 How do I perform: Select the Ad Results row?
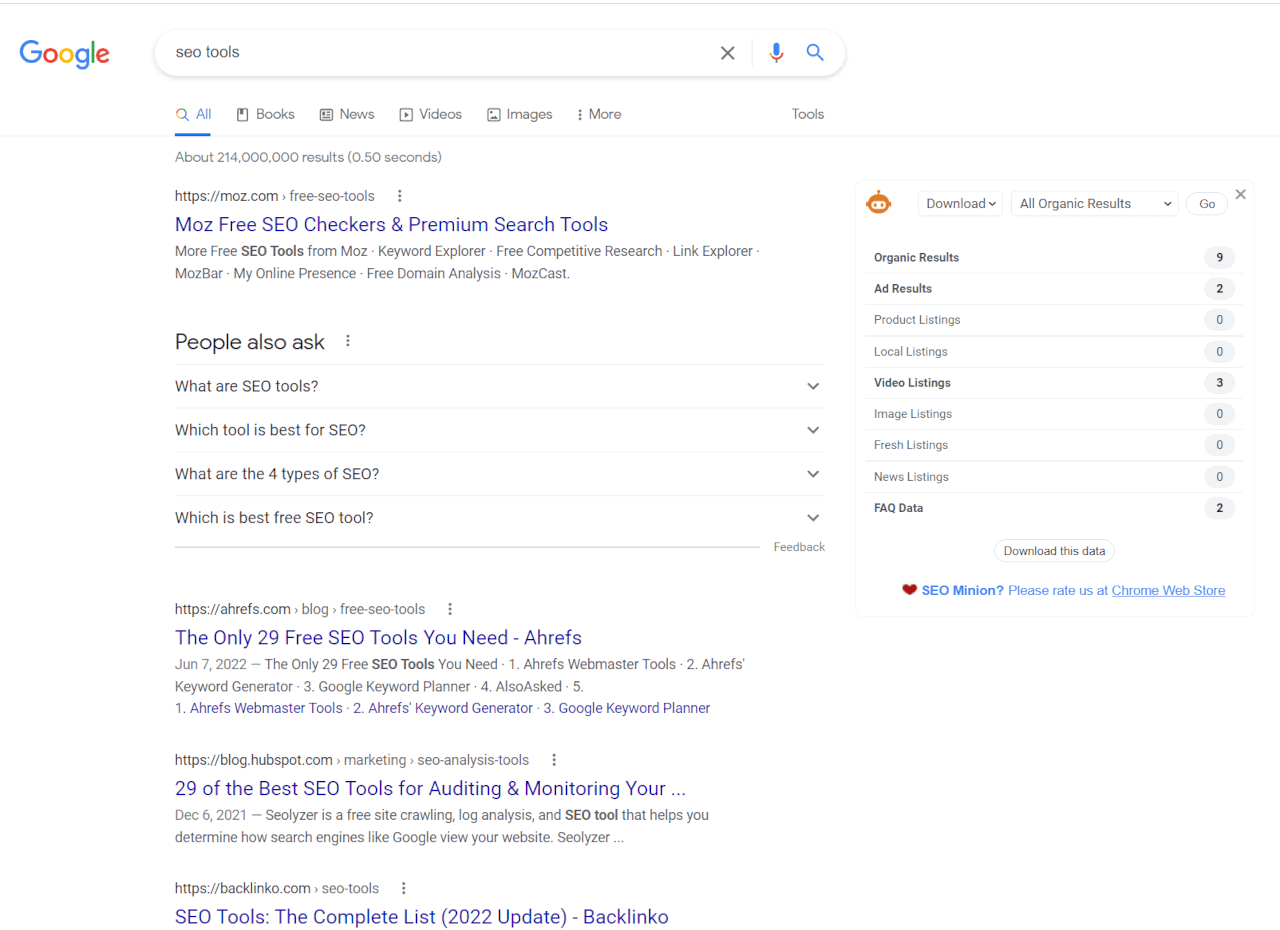tap(1054, 289)
